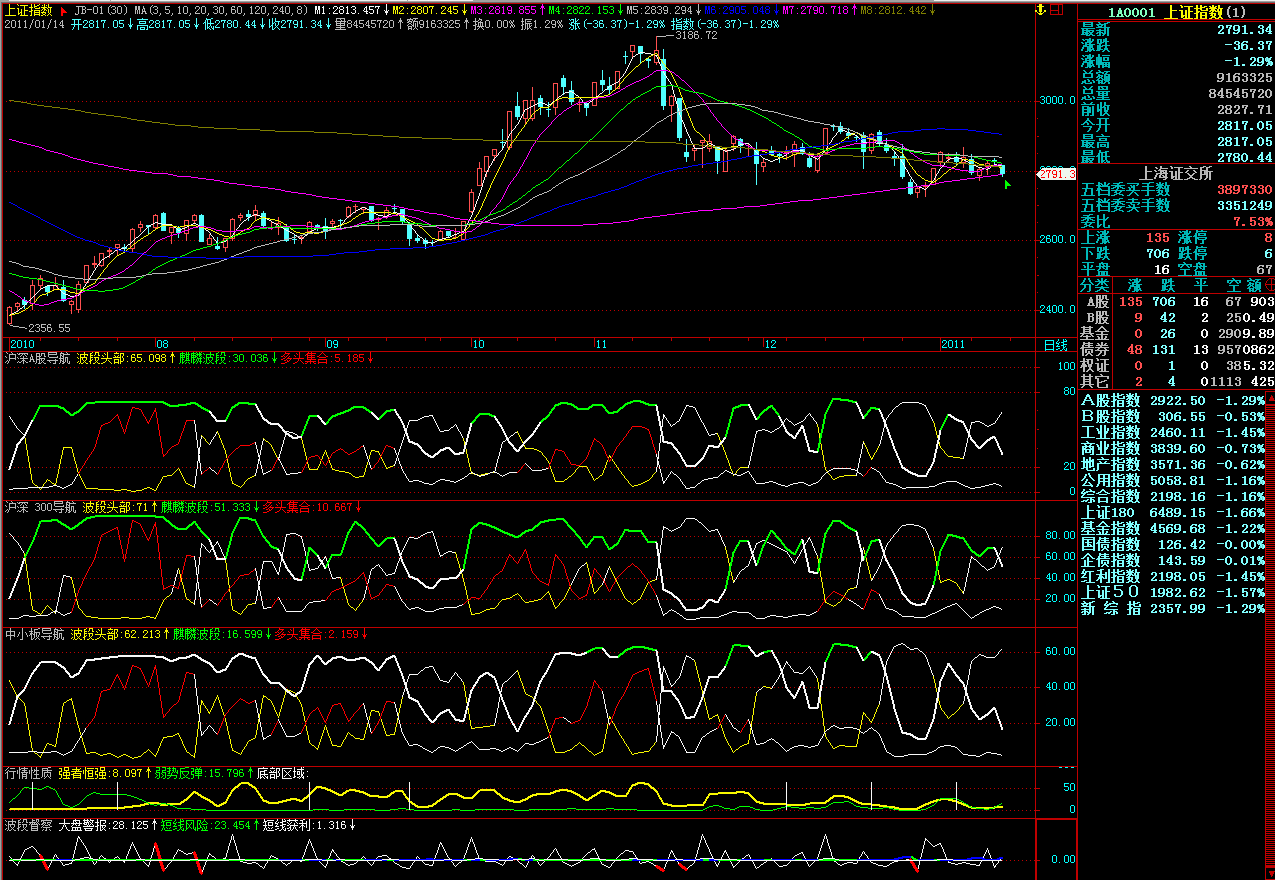Click the 五档委买手数 row
This screenshot has width=1275, height=880.
click(1176, 190)
